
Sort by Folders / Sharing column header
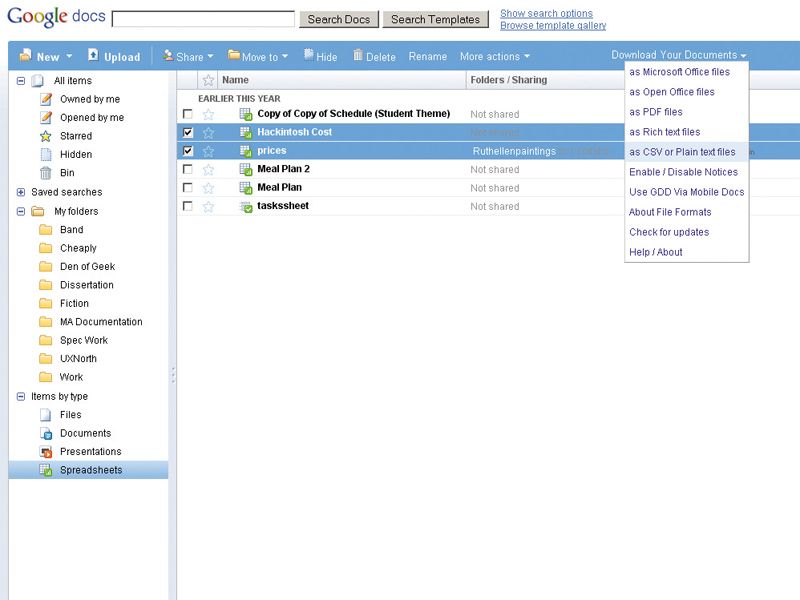[508, 80]
